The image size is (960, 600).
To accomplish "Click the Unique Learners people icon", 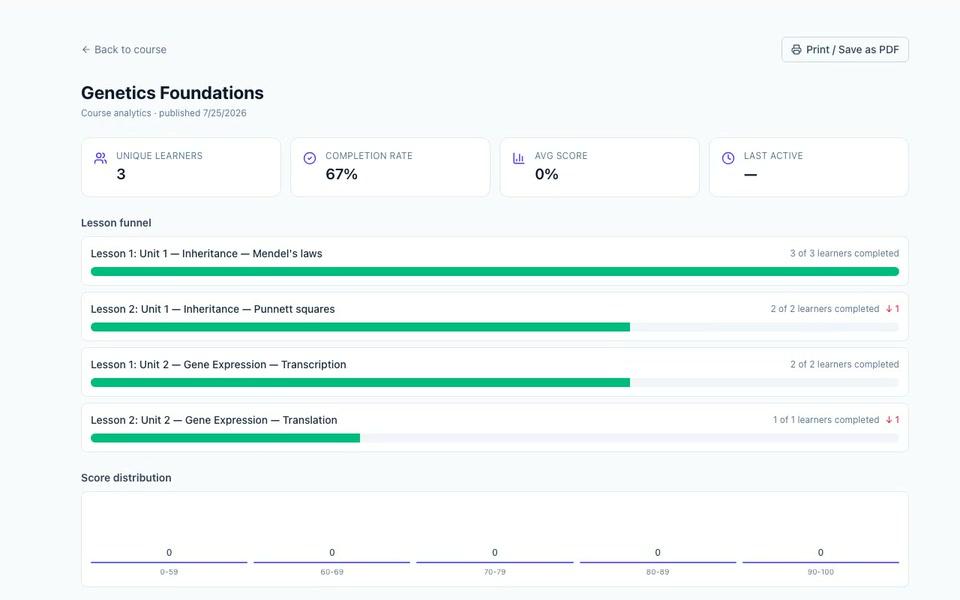I will pyautogui.click(x=100, y=158).
